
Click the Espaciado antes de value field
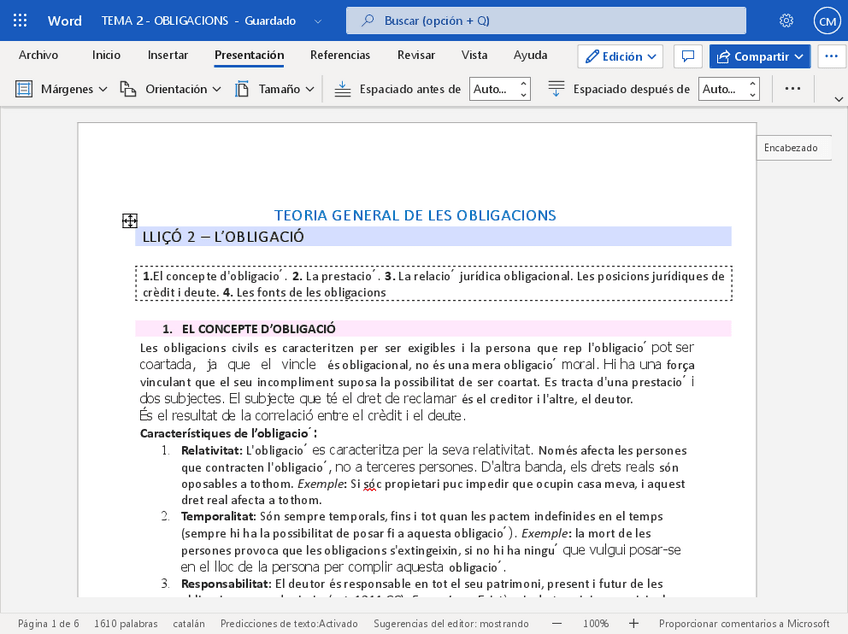(x=491, y=89)
